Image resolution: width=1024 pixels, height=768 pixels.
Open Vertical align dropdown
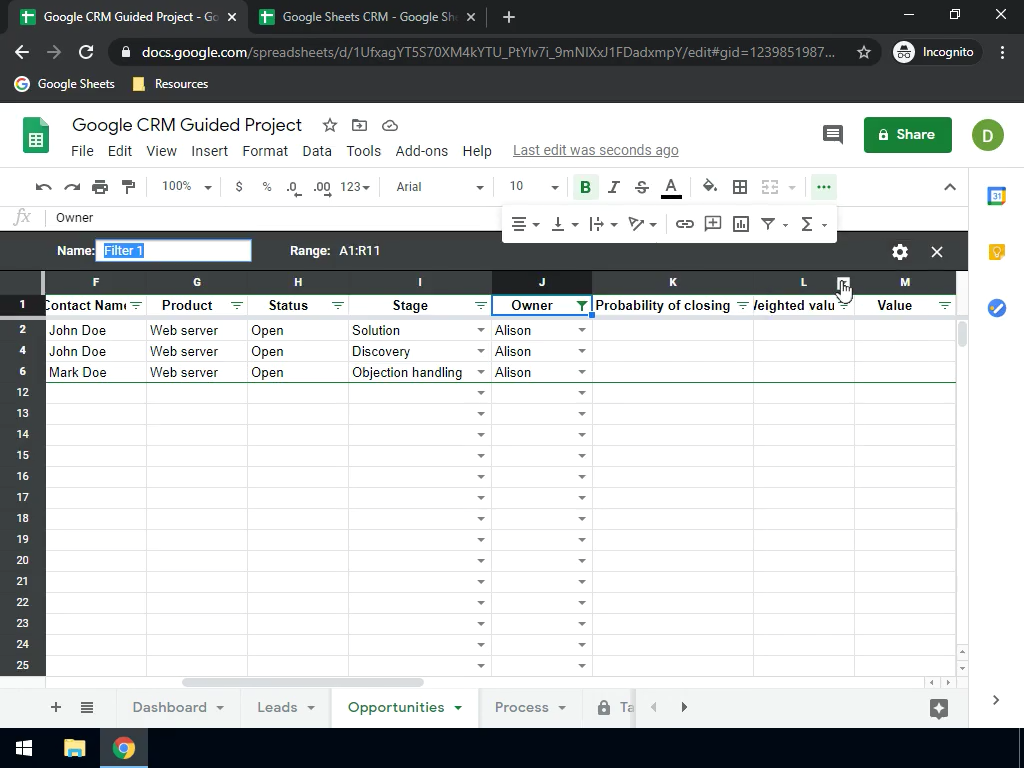point(565,225)
